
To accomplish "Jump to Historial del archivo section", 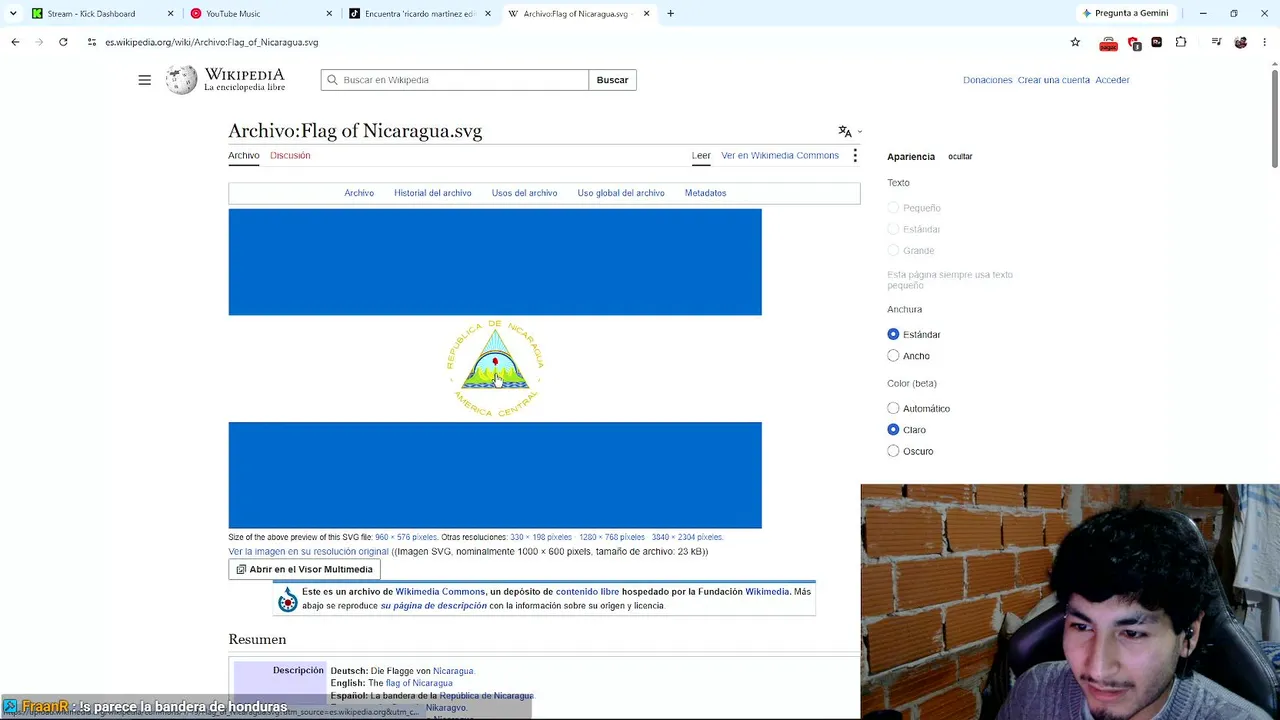I will coord(432,193).
